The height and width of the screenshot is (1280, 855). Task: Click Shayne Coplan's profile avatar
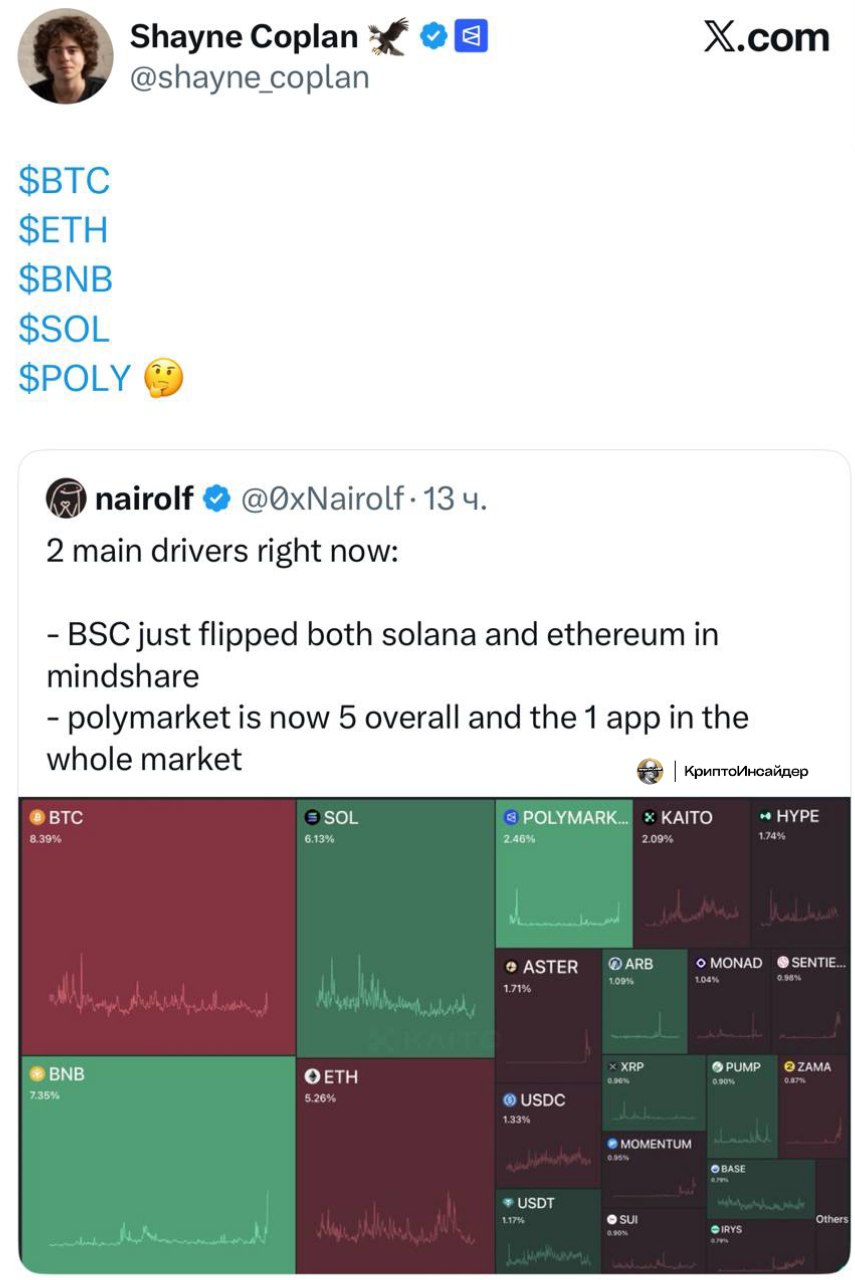tap(64, 56)
